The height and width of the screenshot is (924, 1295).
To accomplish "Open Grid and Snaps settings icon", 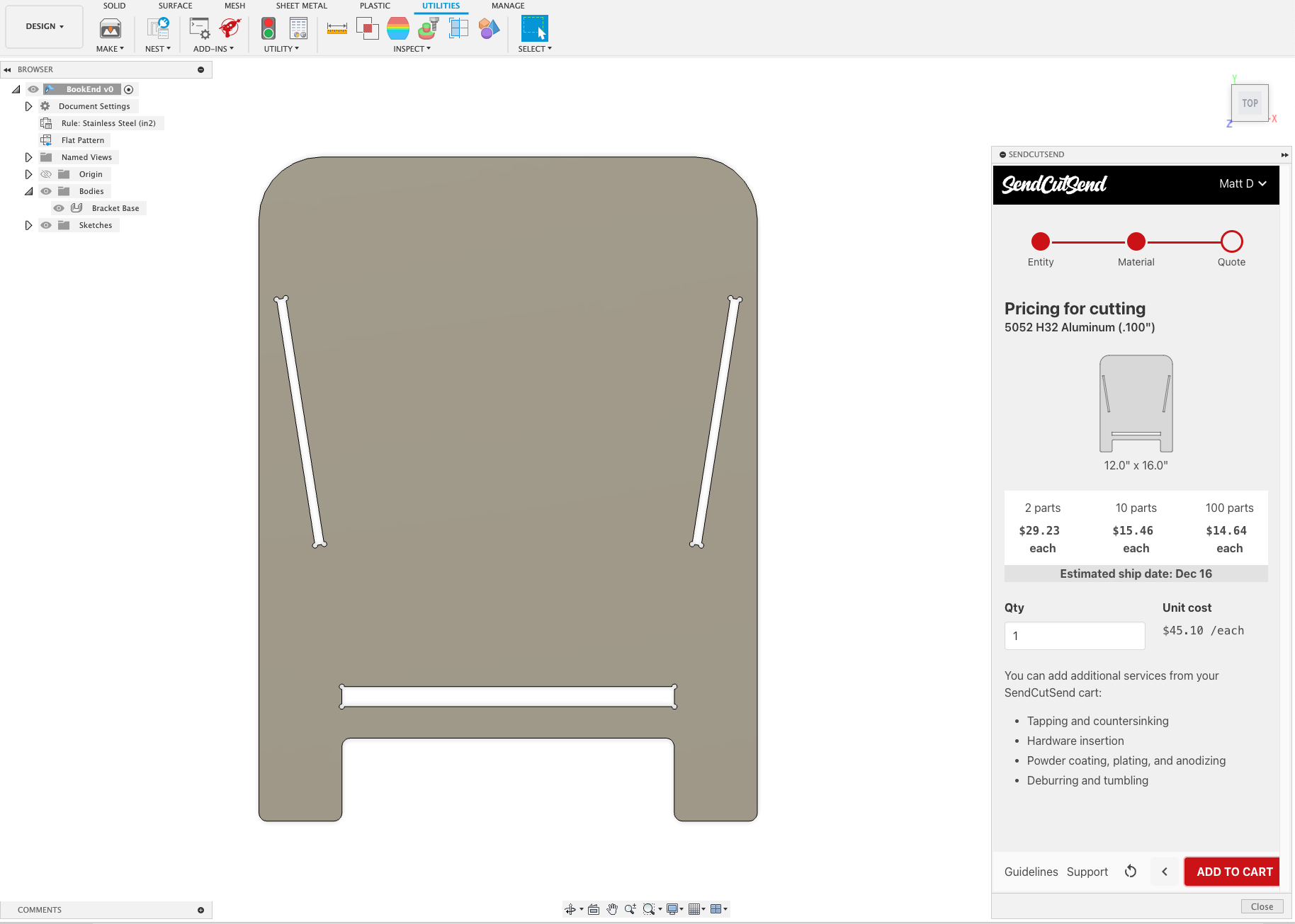I will click(694, 909).
